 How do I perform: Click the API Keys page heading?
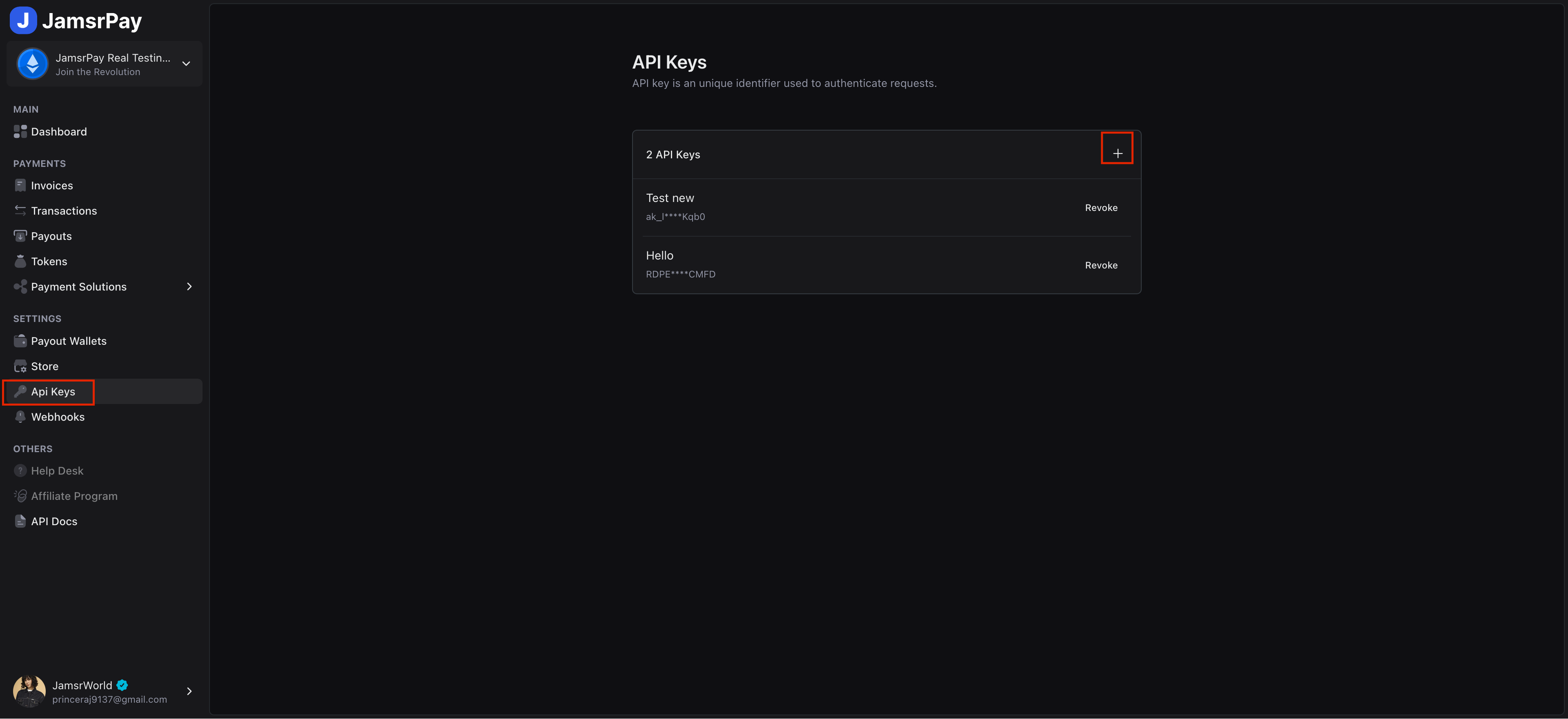point(669,62)
